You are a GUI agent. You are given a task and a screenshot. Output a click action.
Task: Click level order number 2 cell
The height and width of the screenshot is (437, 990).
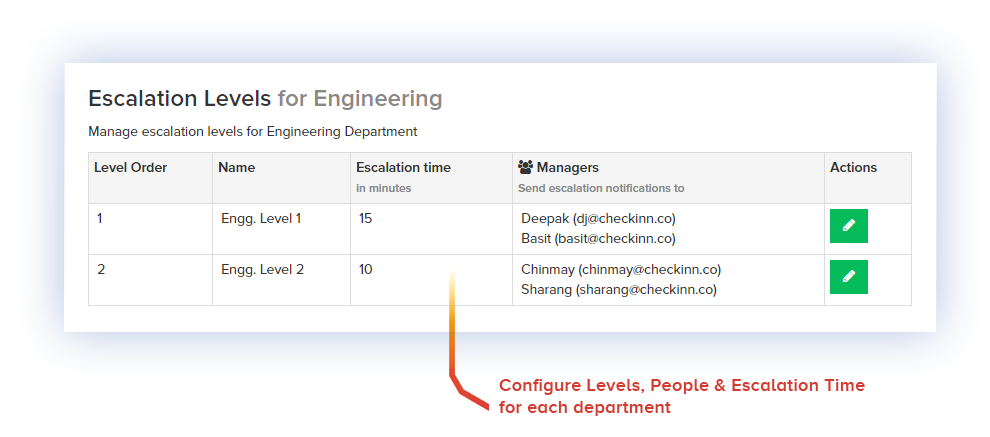click(x=101, y=269)
